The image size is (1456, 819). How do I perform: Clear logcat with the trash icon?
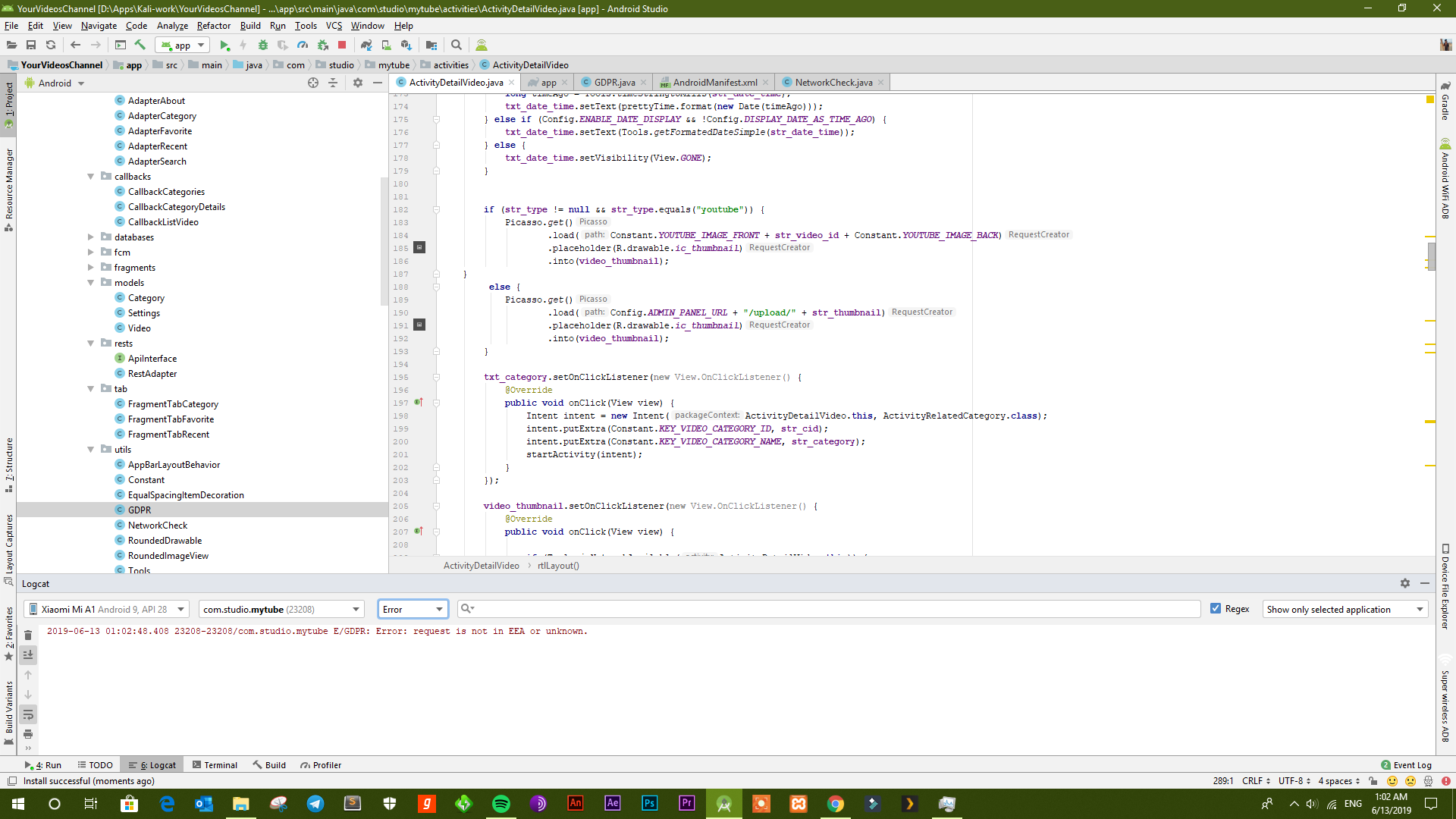(28, 635)
